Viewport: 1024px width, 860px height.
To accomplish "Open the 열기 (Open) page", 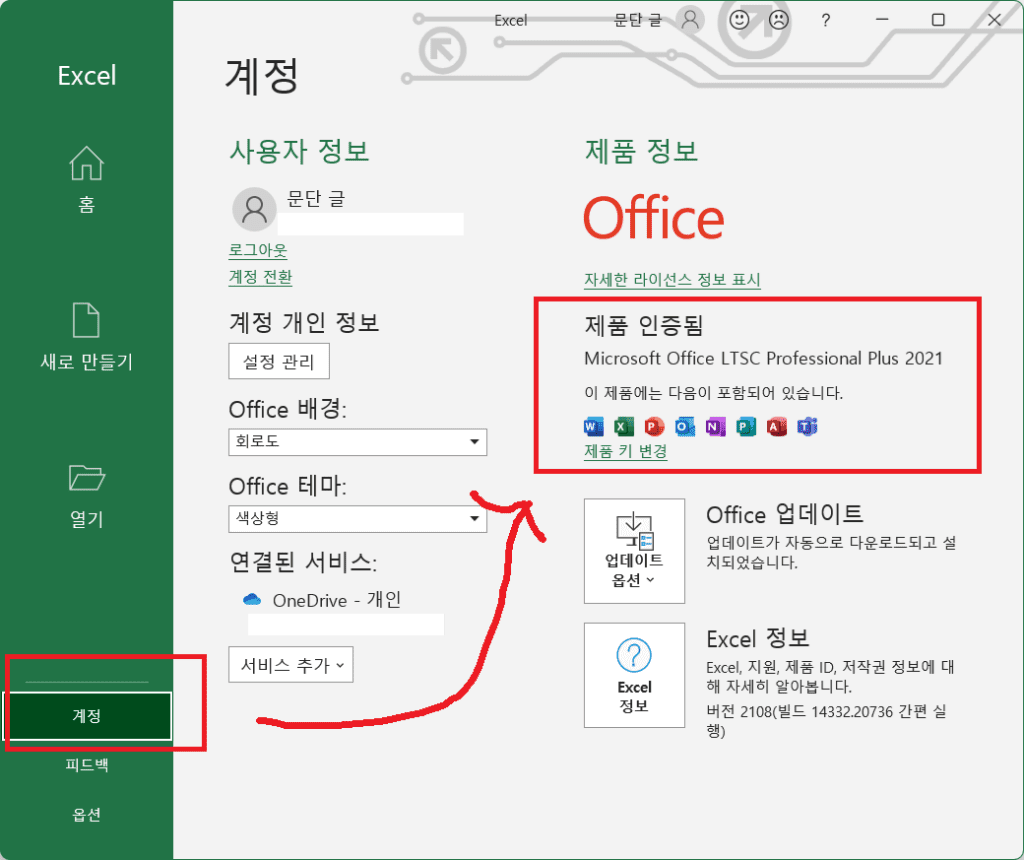I will coord(86,496).
